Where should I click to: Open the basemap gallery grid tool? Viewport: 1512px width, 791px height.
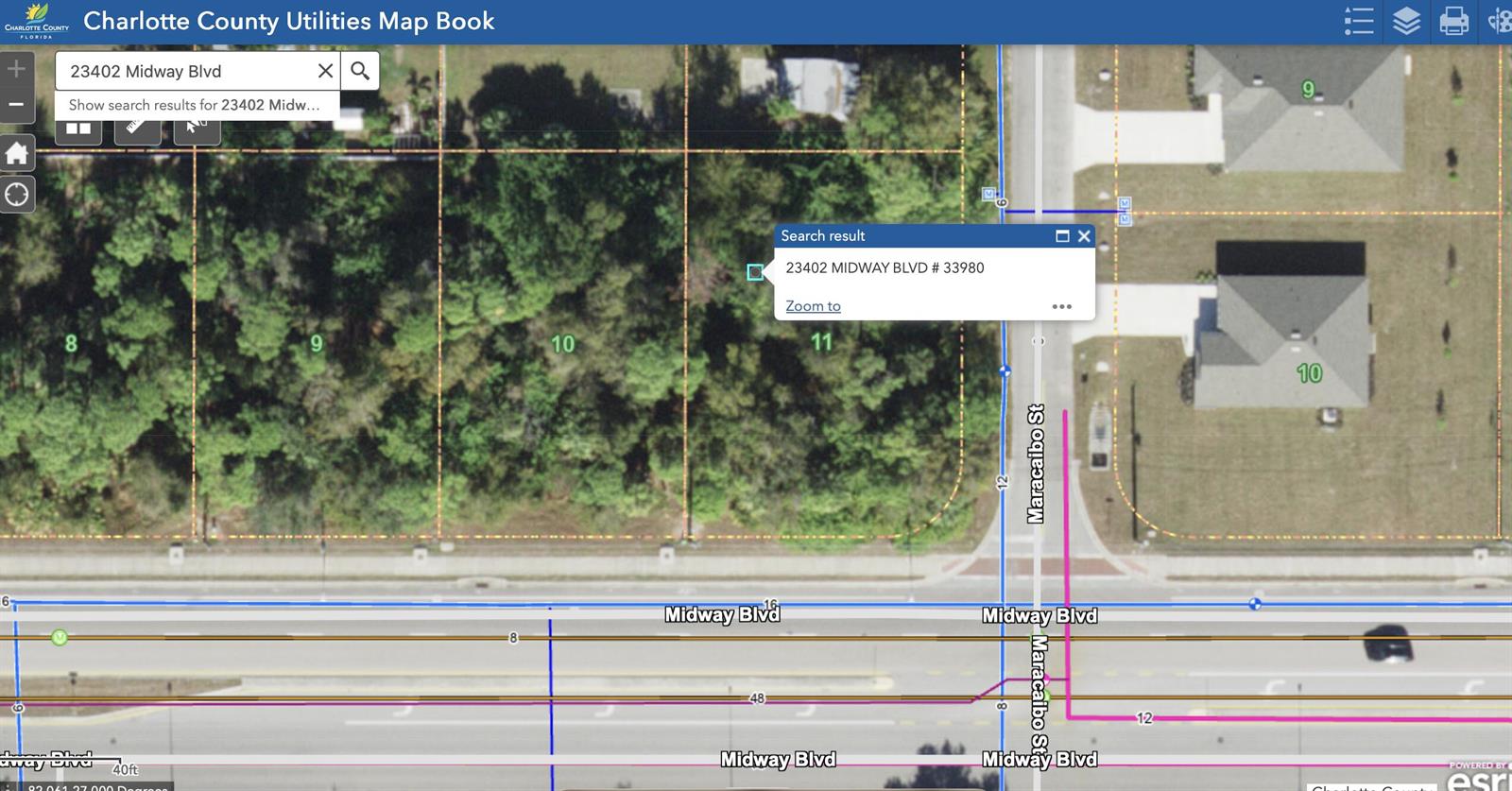click(x=78, y=129)
